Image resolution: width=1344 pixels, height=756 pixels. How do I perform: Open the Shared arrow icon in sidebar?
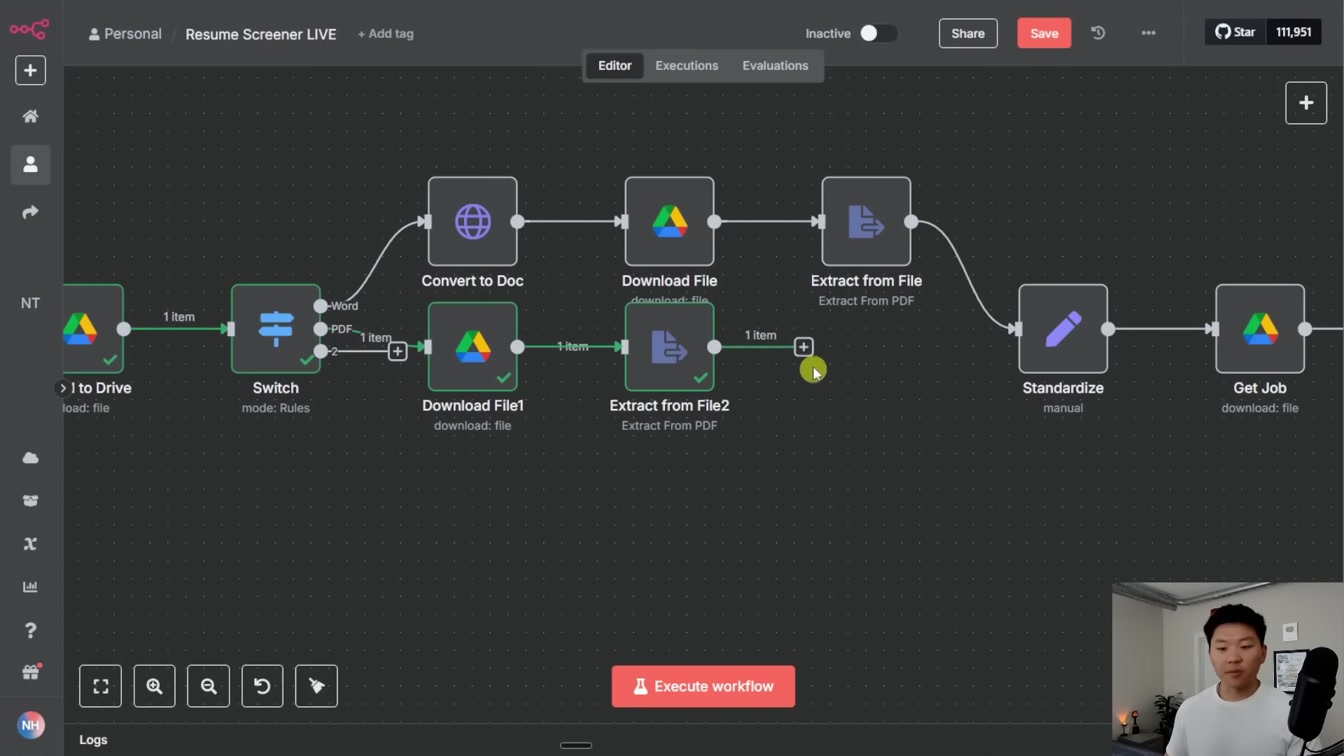(30, 212)
